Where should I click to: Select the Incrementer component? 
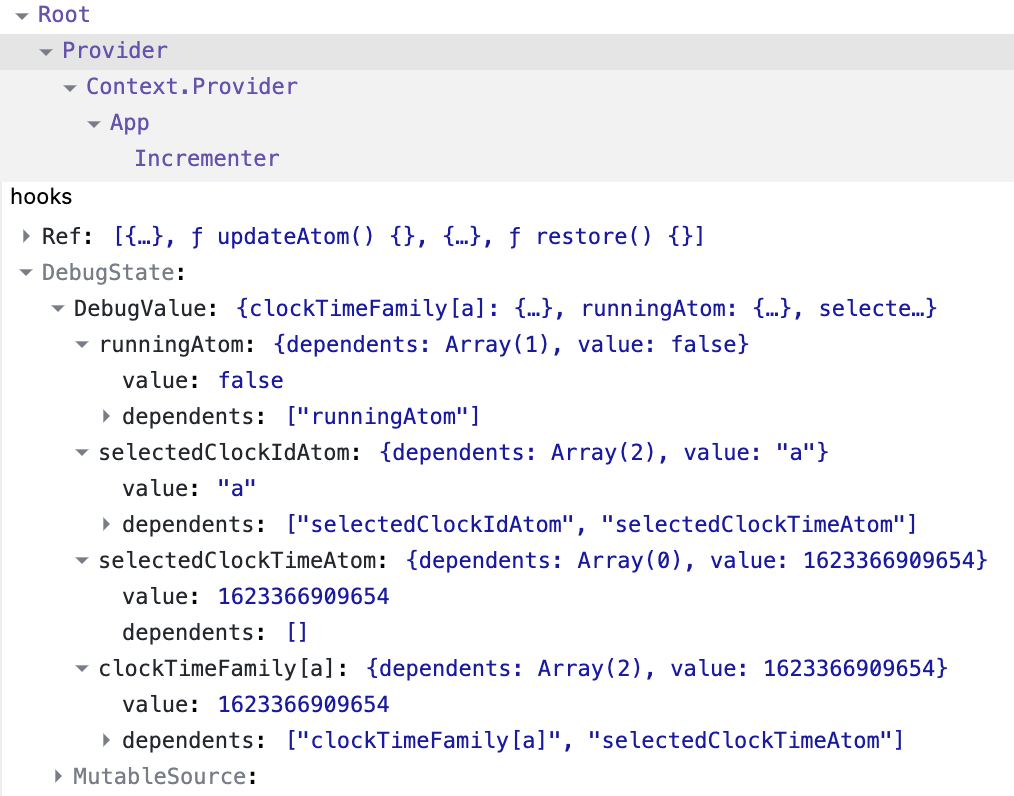207,158
